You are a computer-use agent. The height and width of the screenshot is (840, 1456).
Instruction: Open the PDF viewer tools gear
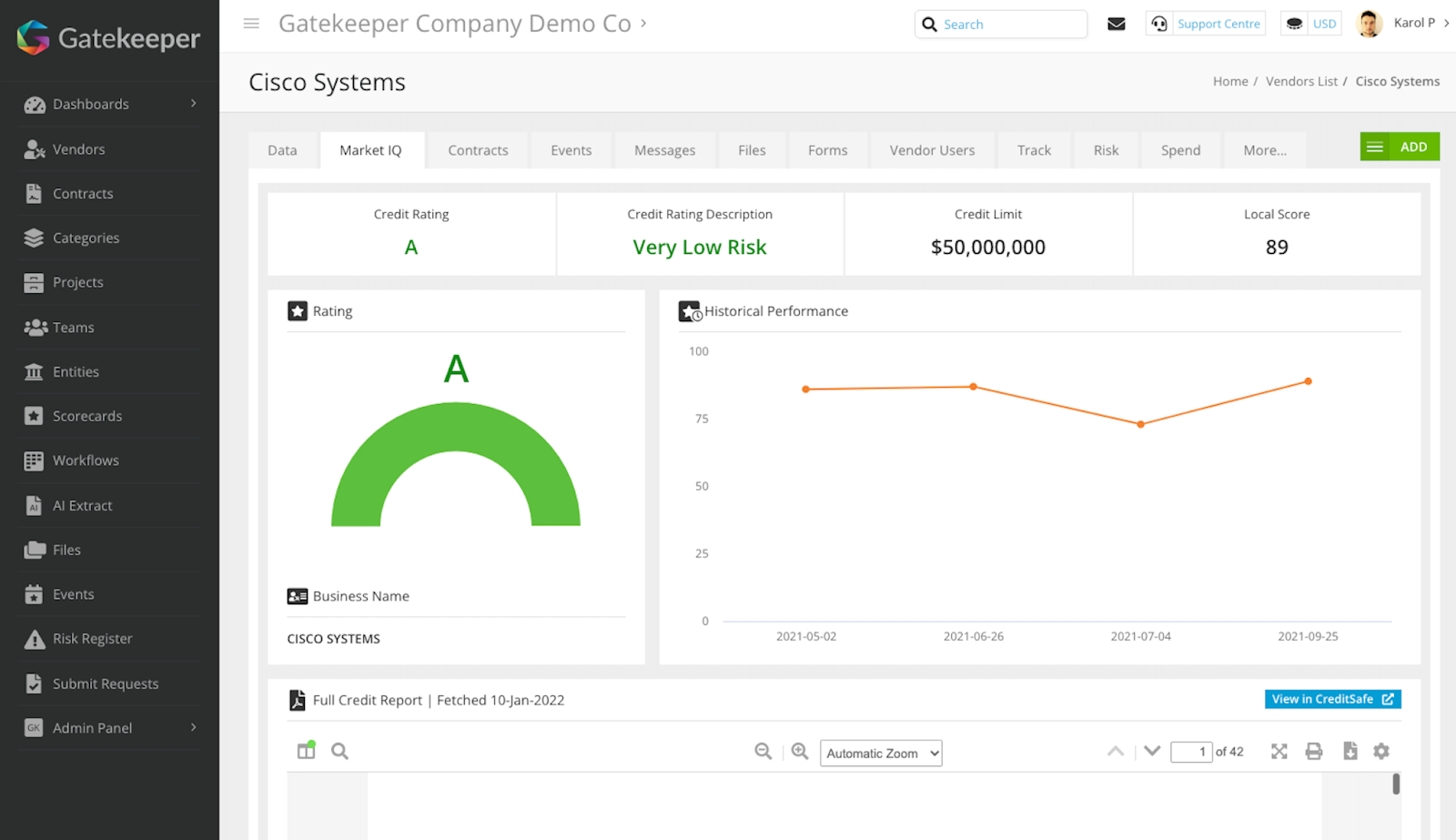tap(1381, 751)
